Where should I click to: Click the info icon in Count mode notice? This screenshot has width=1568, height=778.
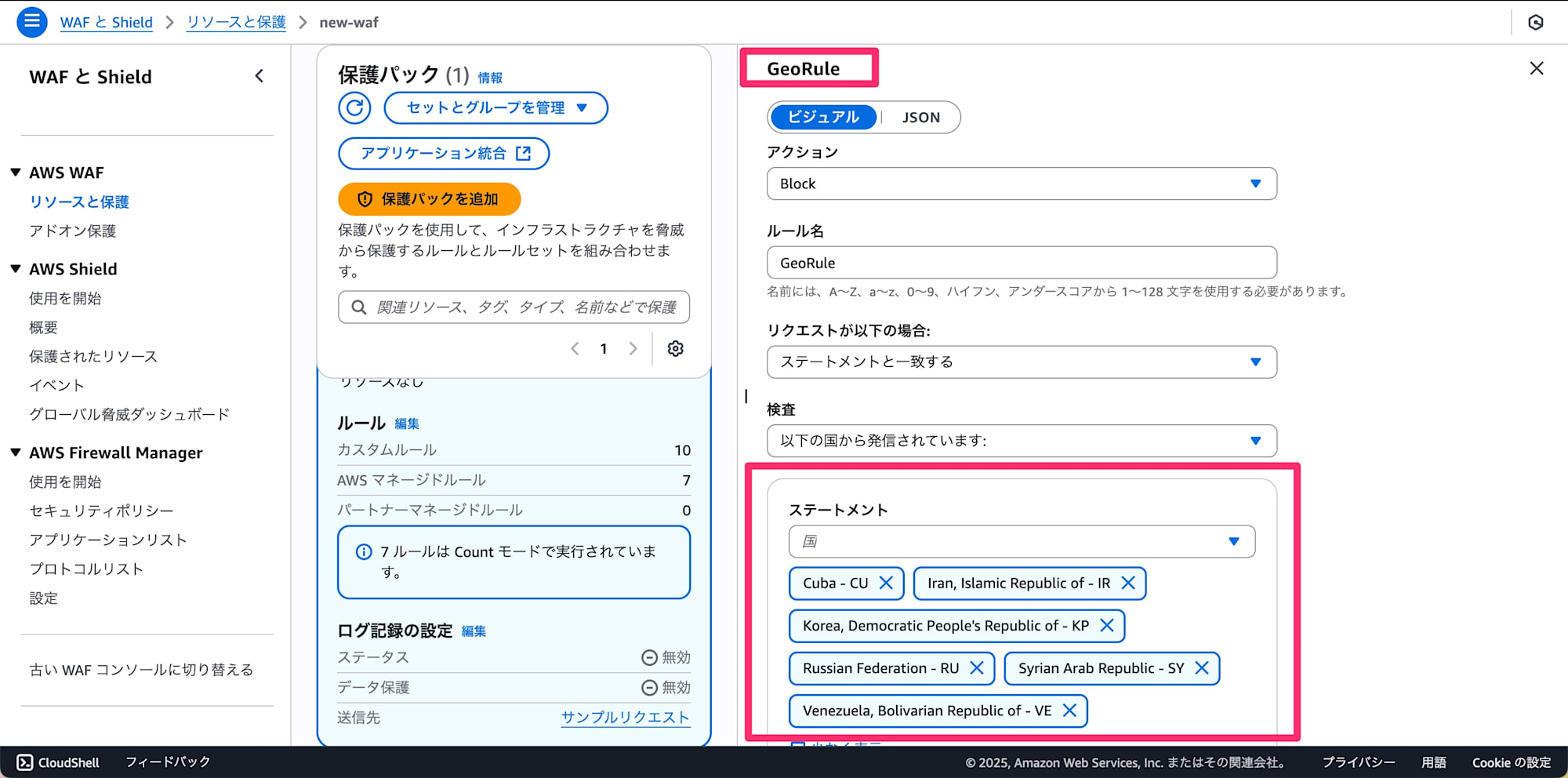[x=364, y=551]
